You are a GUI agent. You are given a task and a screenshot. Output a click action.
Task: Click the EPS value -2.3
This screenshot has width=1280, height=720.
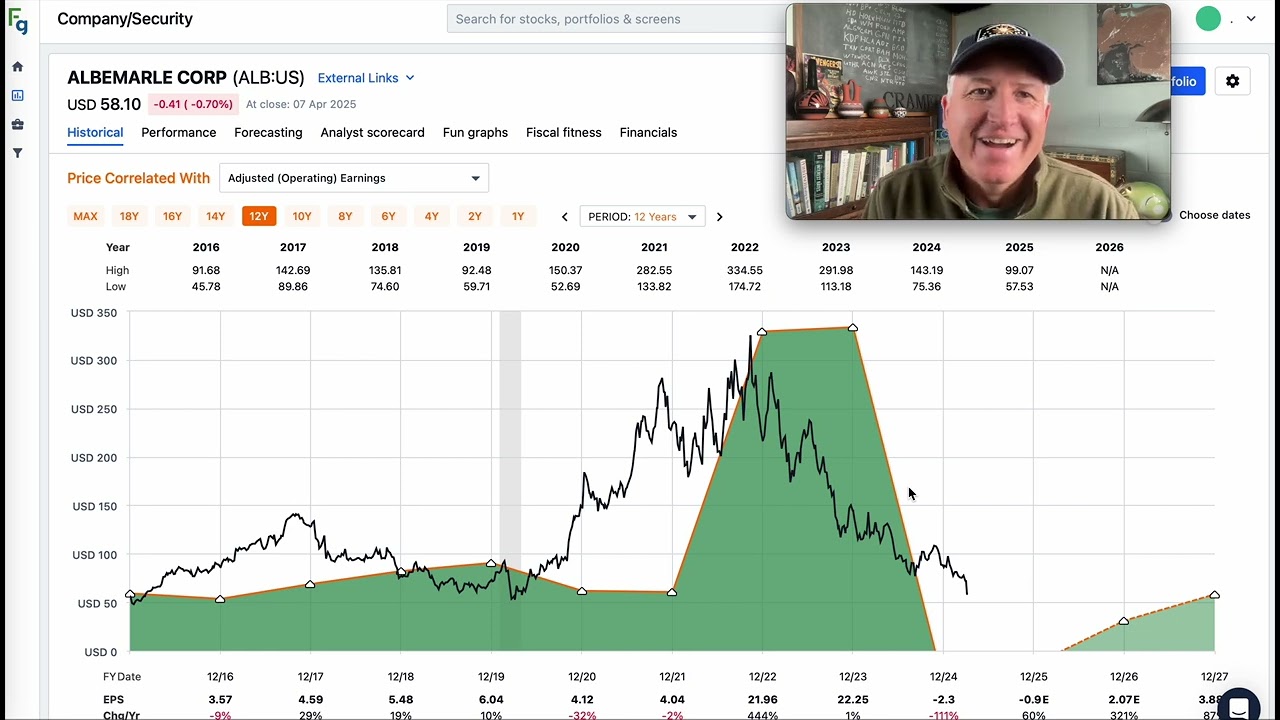point(943,700)
